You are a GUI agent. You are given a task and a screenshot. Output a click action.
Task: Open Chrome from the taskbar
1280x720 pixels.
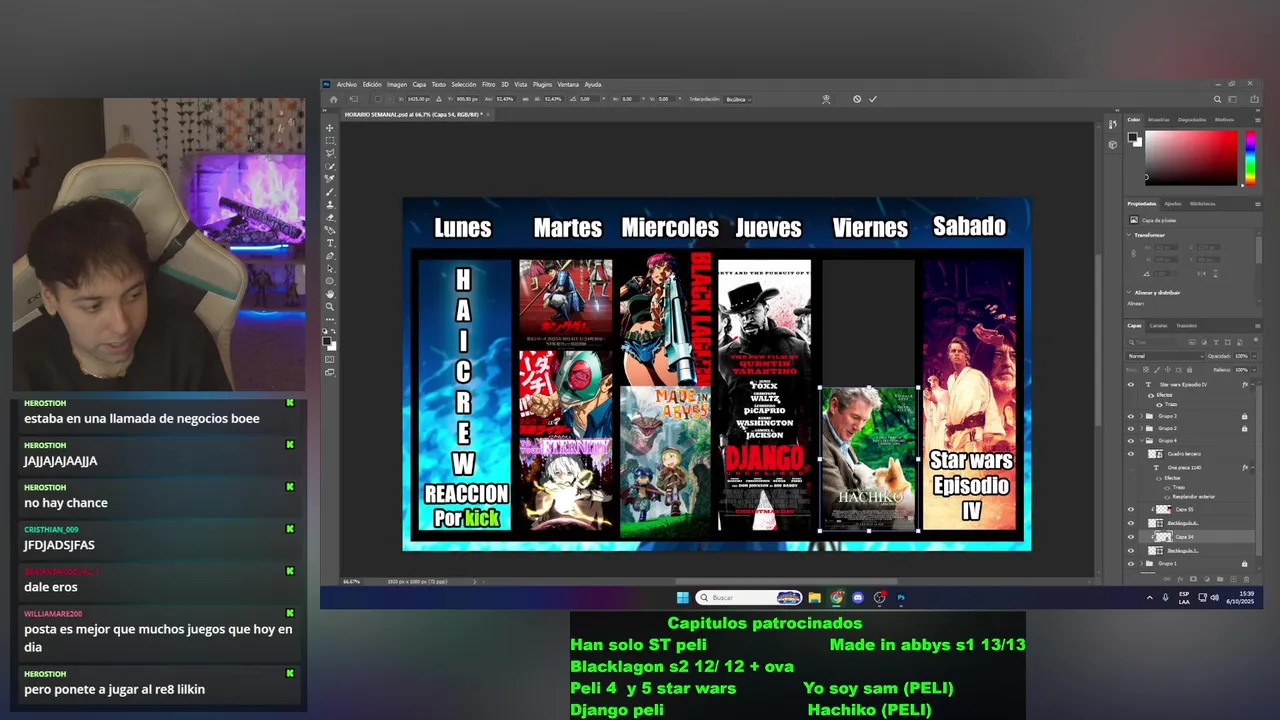point(837,597)
